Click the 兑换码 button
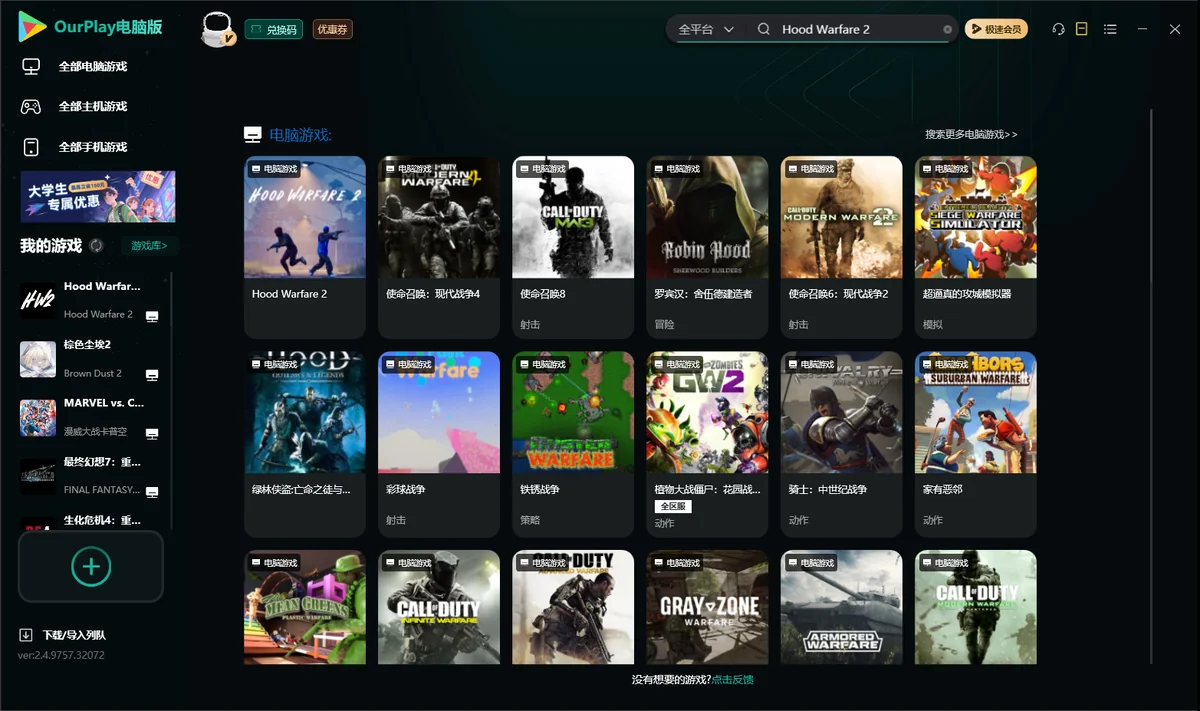The width and height of the screenshot is (1200, 711). [x=273, y=30]
